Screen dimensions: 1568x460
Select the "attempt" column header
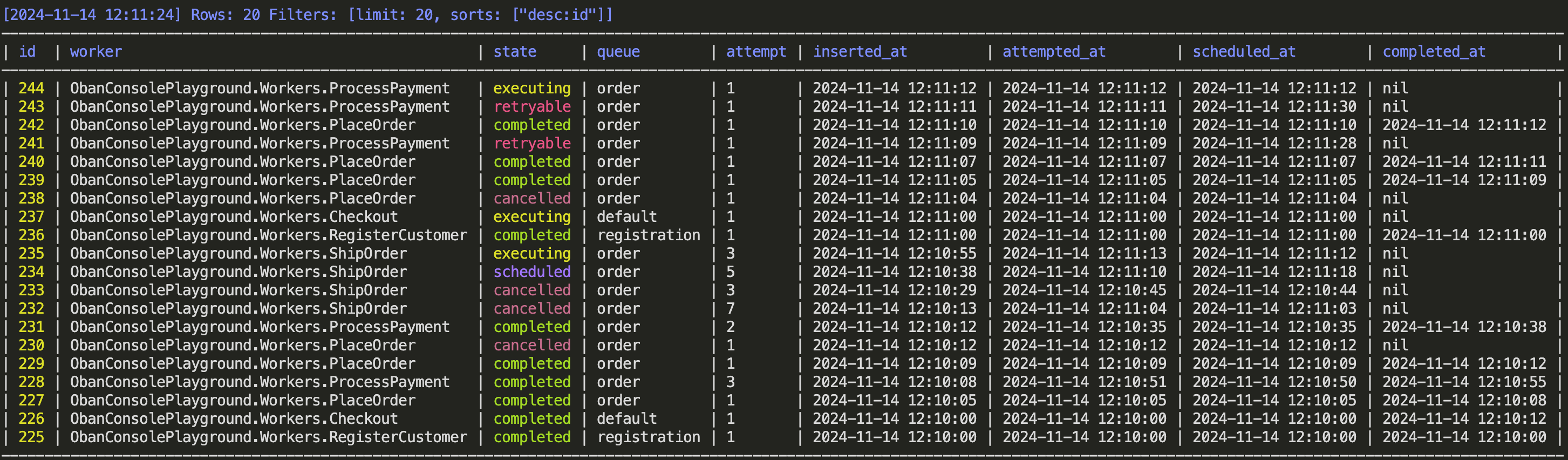[755, 52]
